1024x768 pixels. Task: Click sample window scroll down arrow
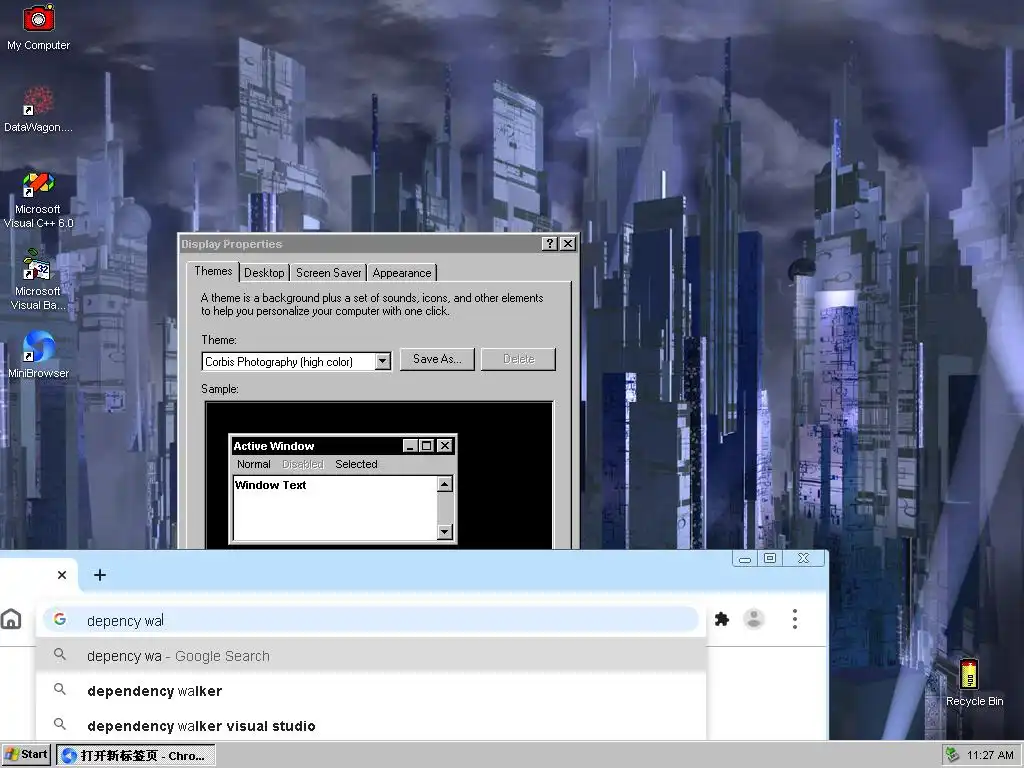tap(445, 532)
